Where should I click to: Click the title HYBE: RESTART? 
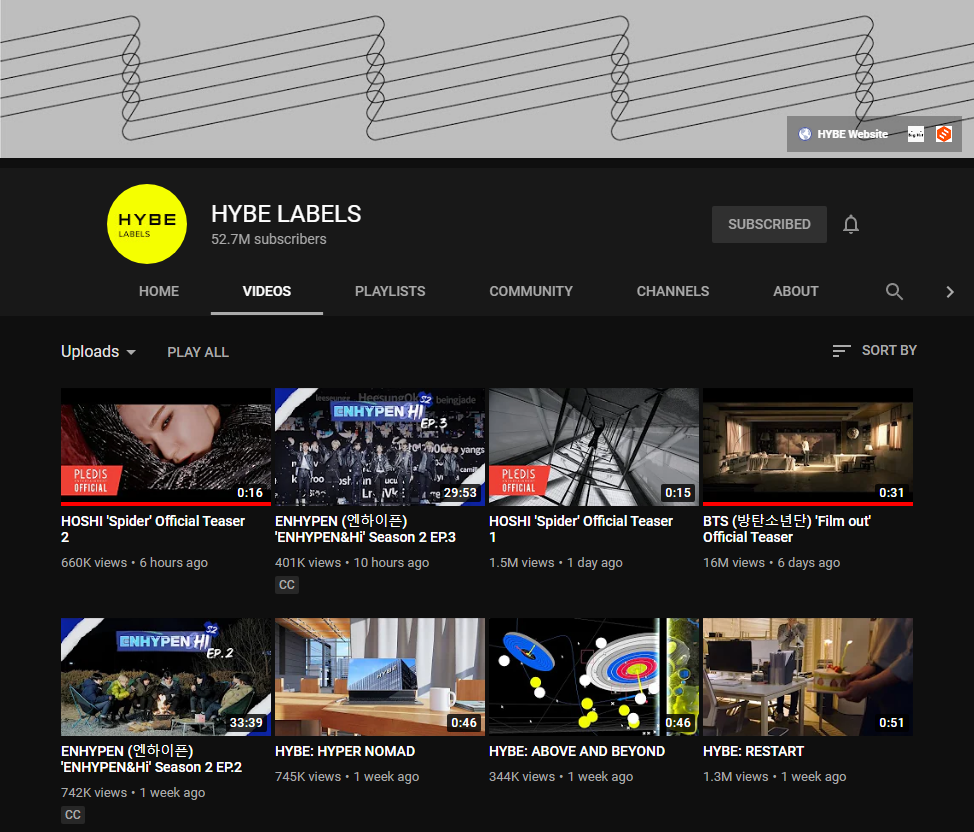point(753,751)
